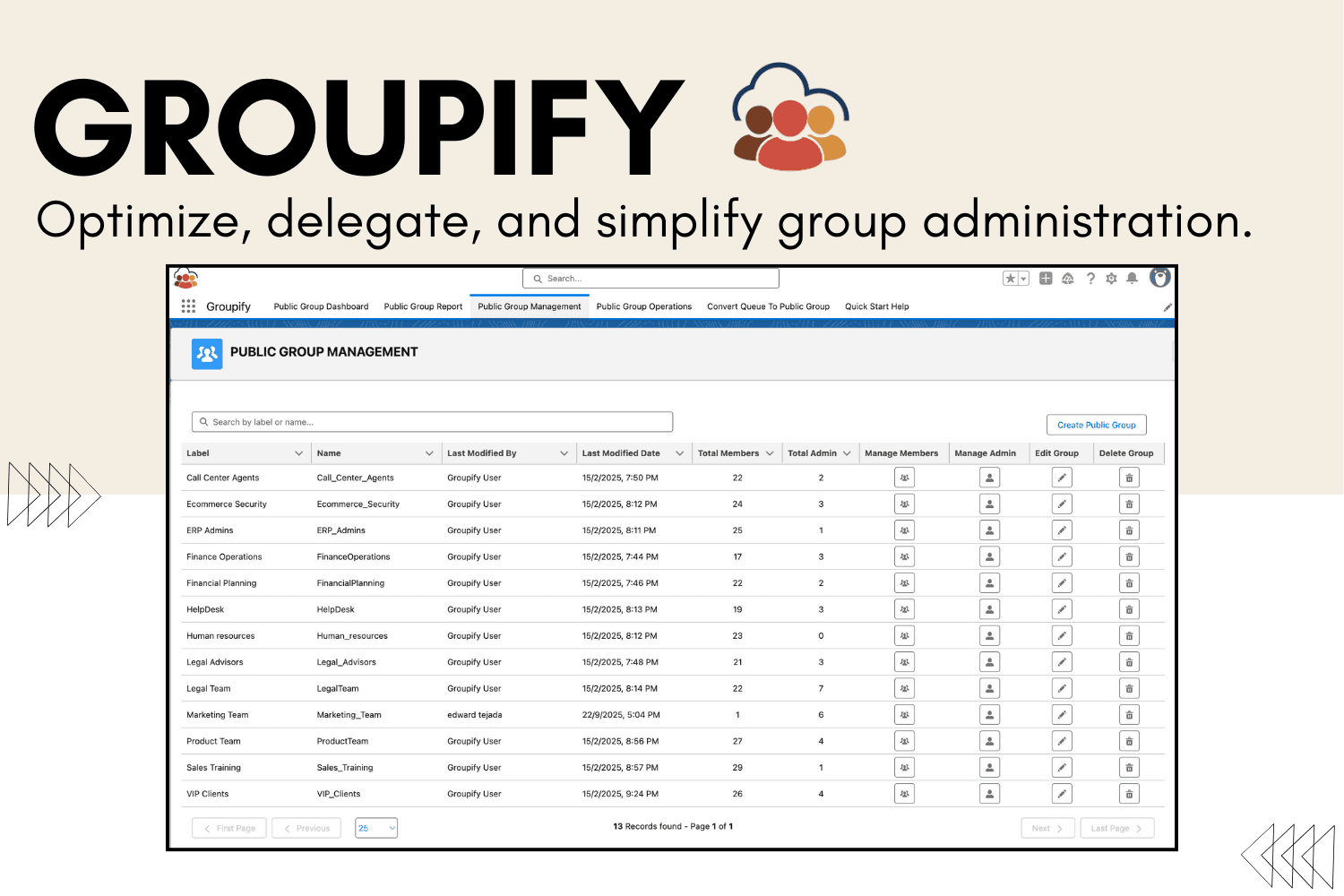The width and height of the screenshot is (1344, 896).
Task: Open the Label column menu chevron
Action: point(298,453)
